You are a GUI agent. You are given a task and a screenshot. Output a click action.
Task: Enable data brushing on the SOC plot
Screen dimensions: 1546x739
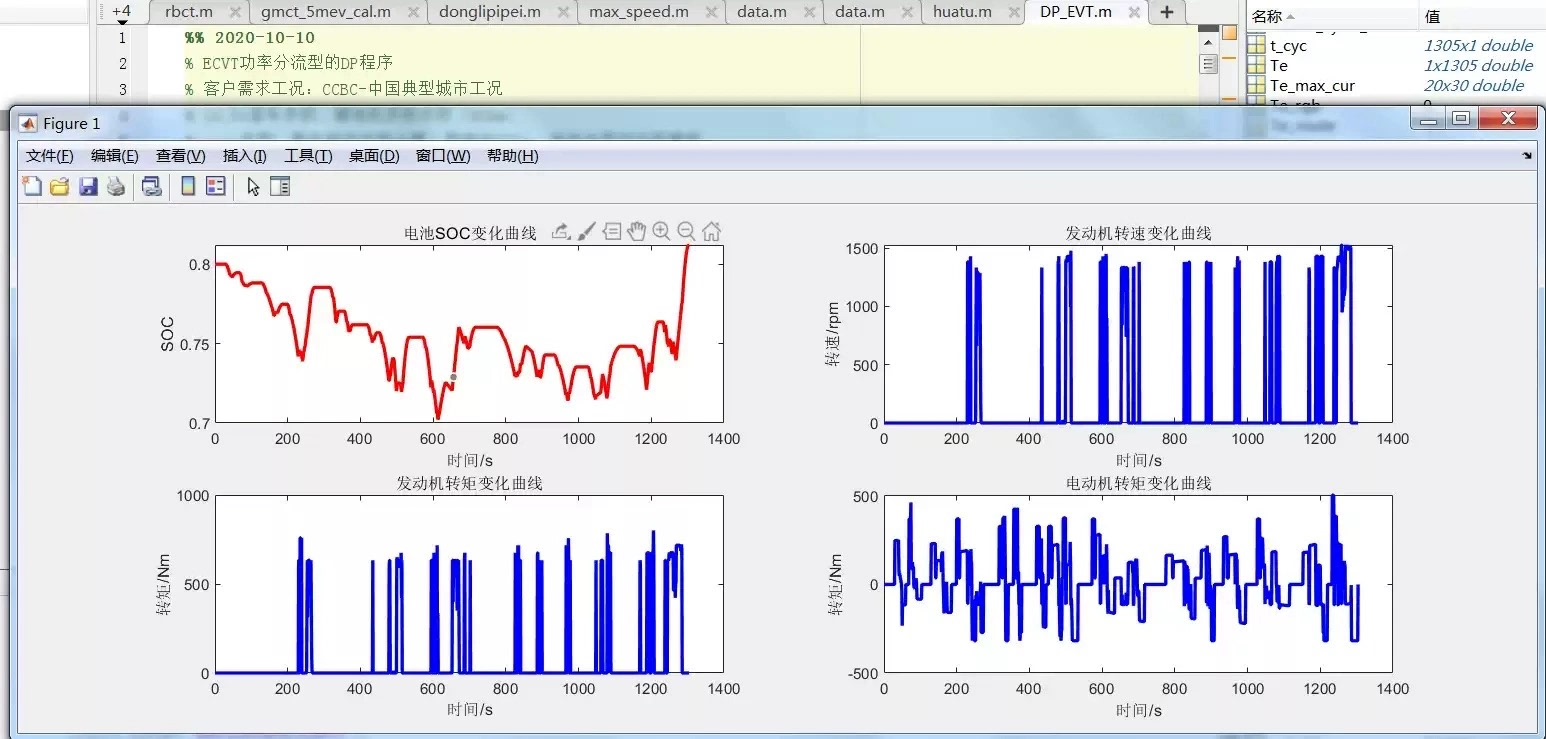pos(587,231)
